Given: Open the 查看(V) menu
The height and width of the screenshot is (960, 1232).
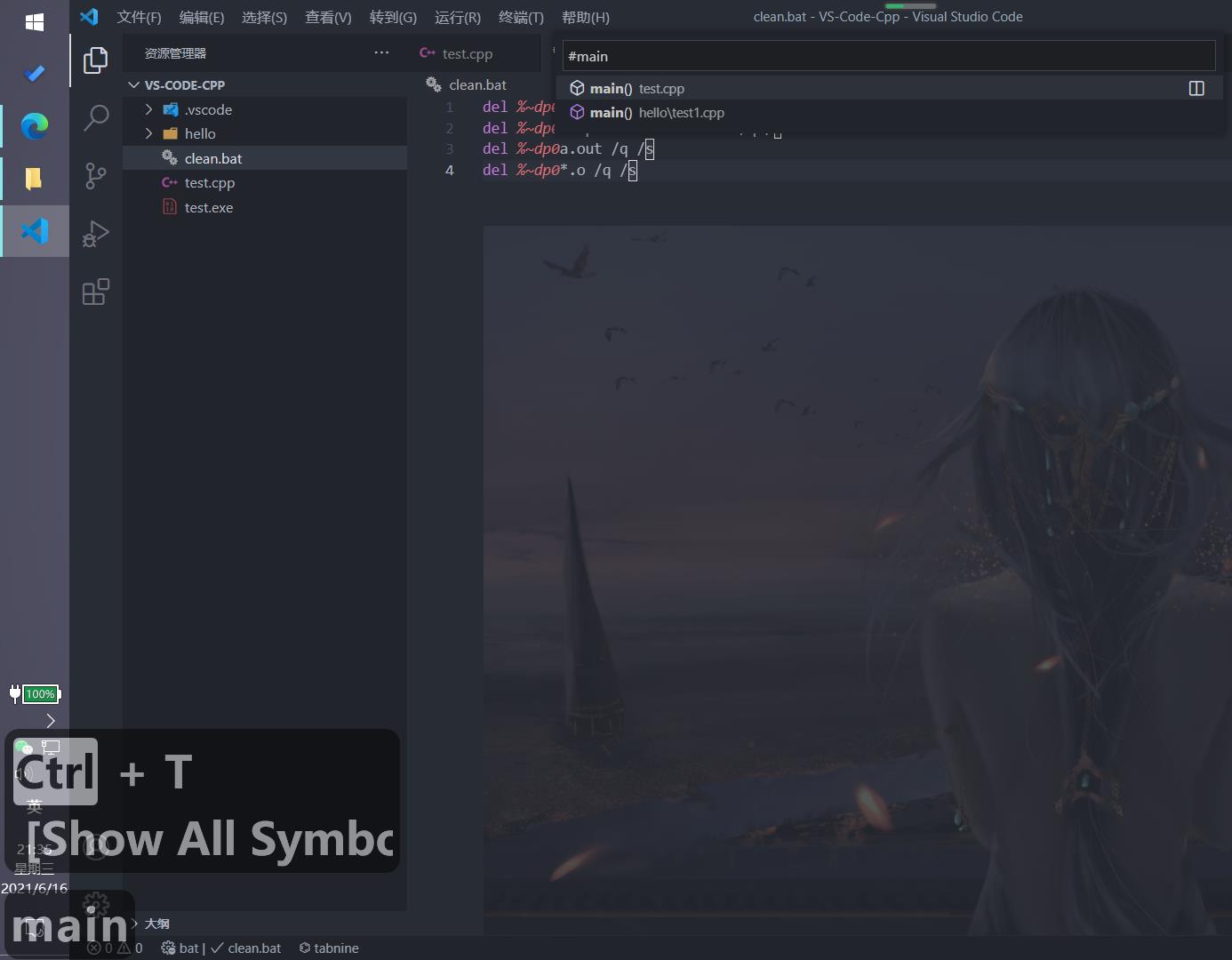Looking at the screenshot, I should coord(328,17).
